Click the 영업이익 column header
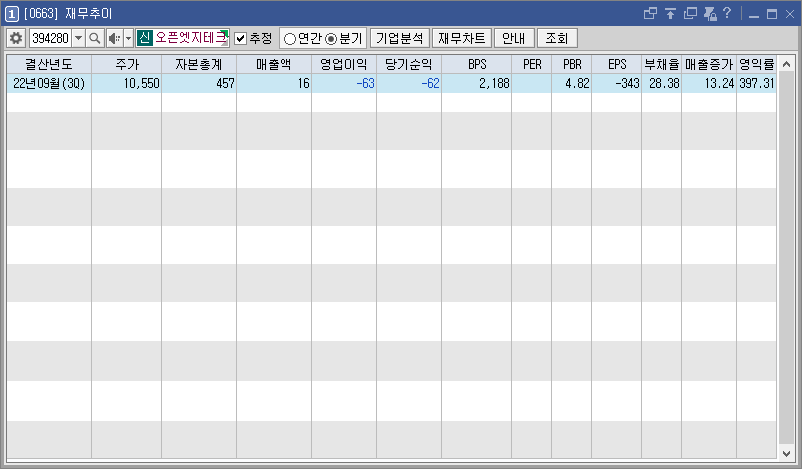 (x=344, y=64)
